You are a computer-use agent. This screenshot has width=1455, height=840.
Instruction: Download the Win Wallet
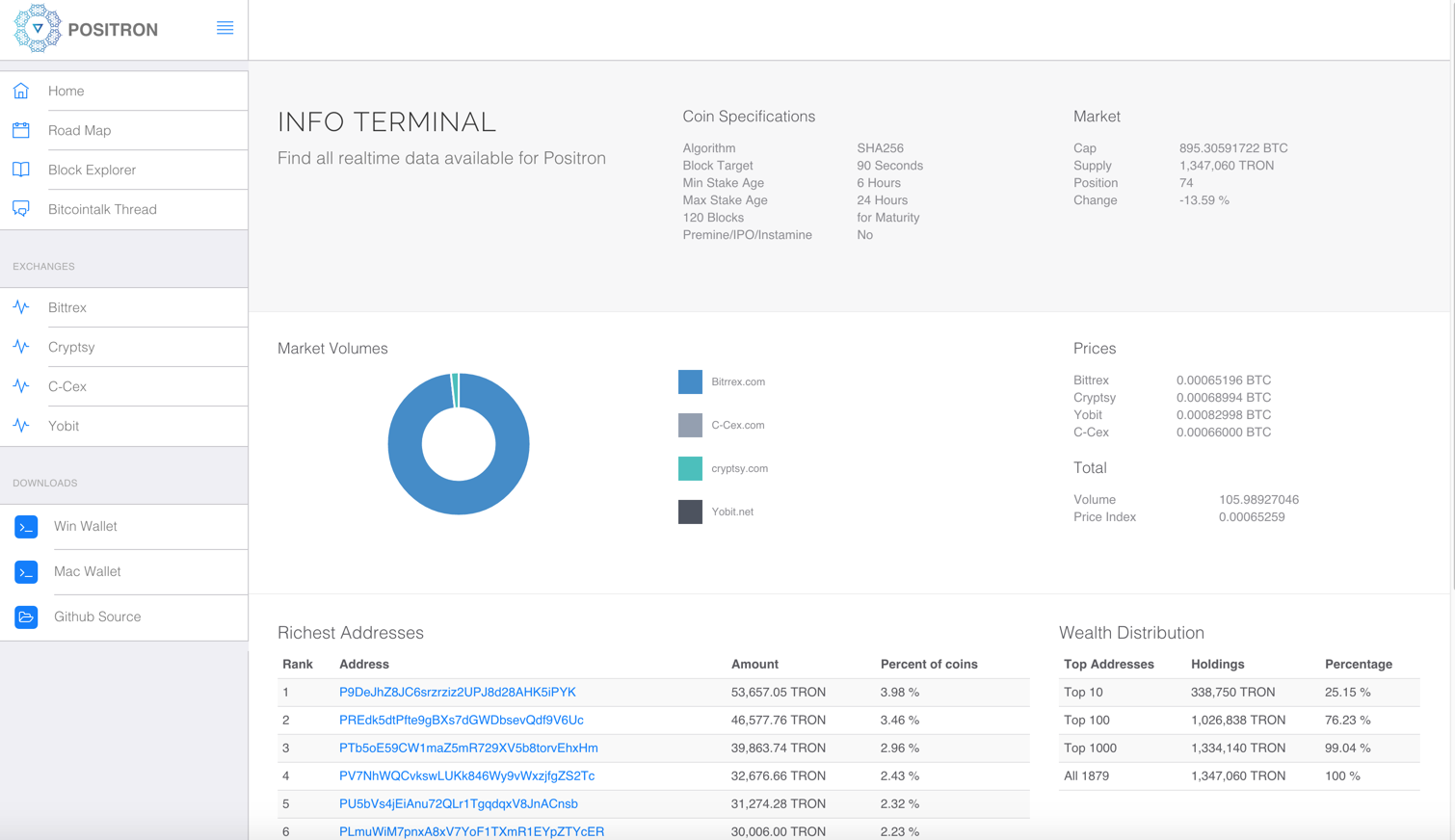pyautogui.click(x=124, y=527)
